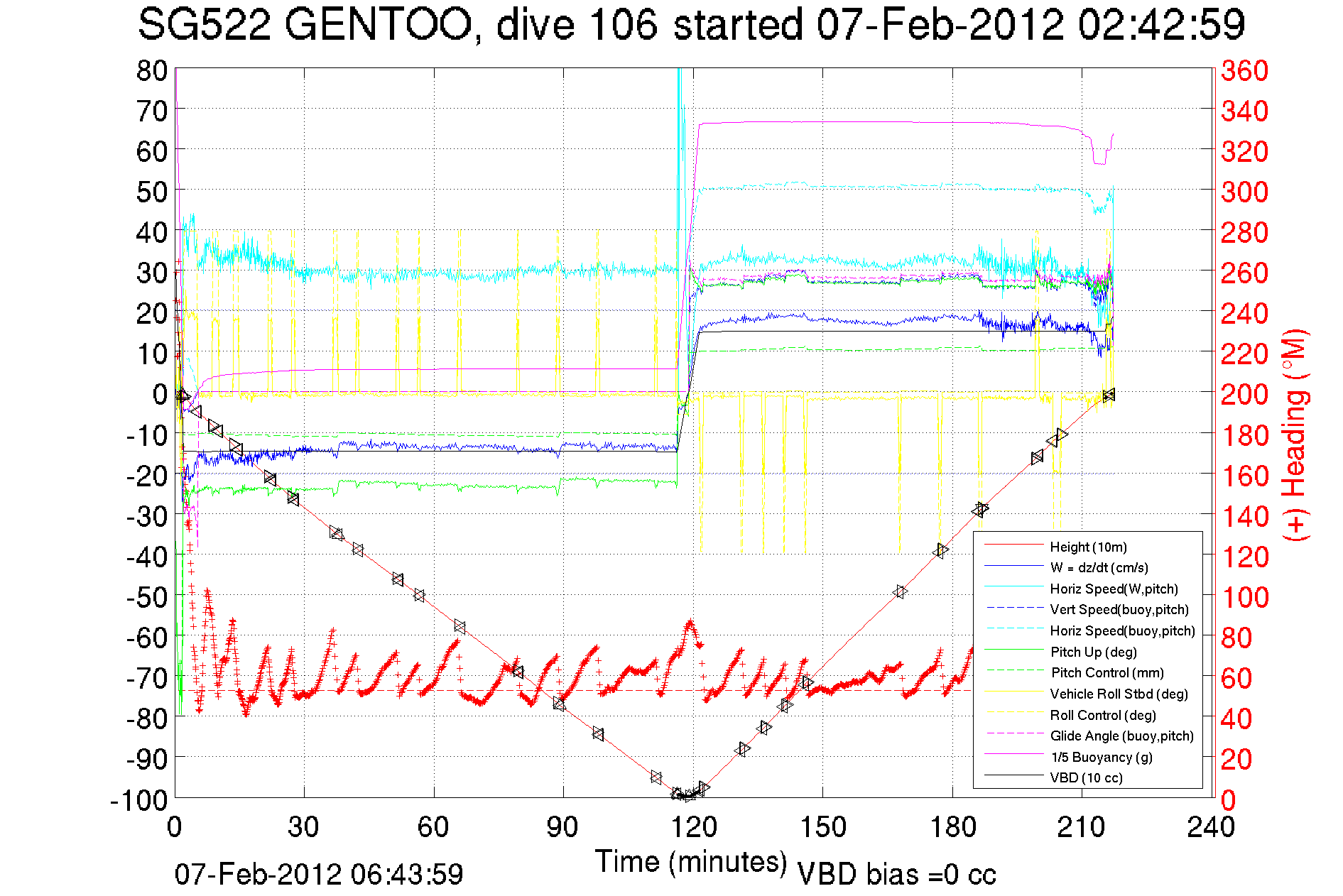
Task: Select Horiz Speed(W,pitch) in the legend
Action: point(1114,589)
